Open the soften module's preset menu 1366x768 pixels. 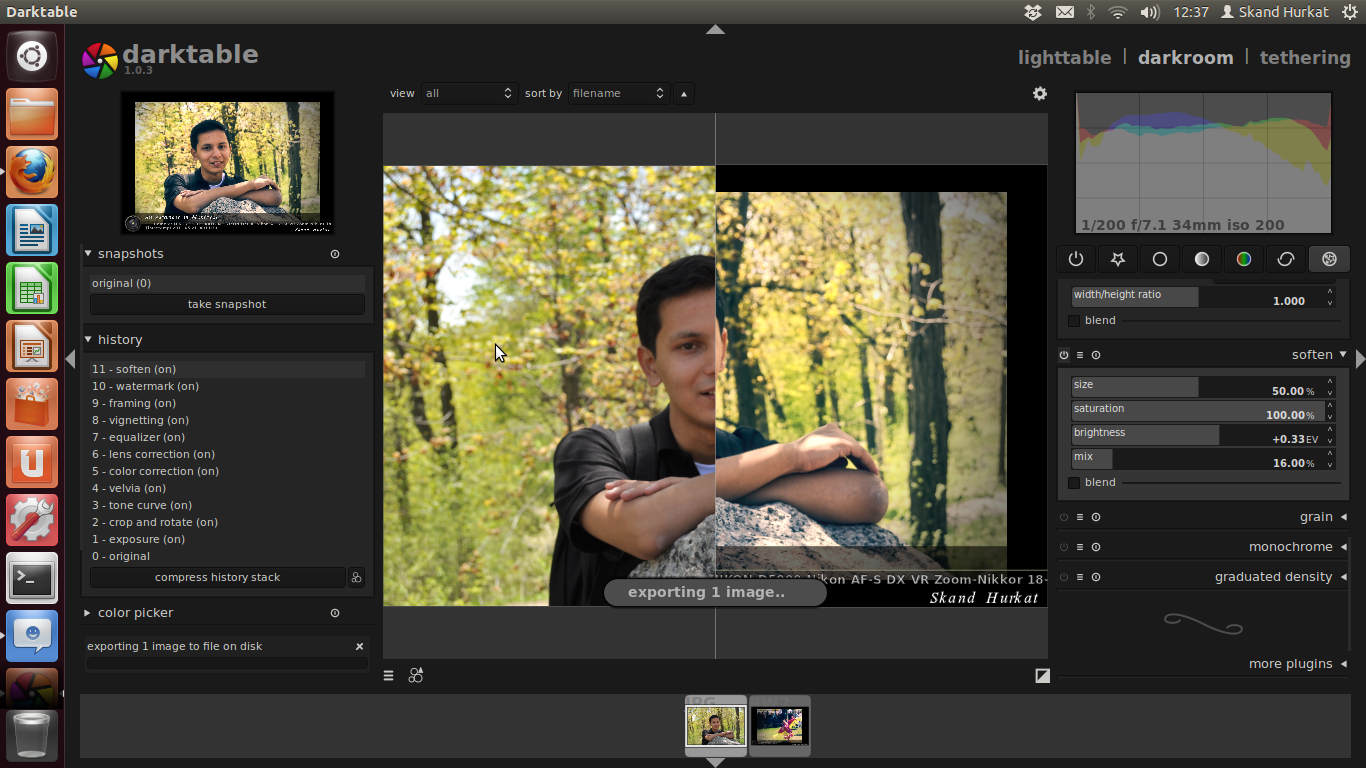1082,355
